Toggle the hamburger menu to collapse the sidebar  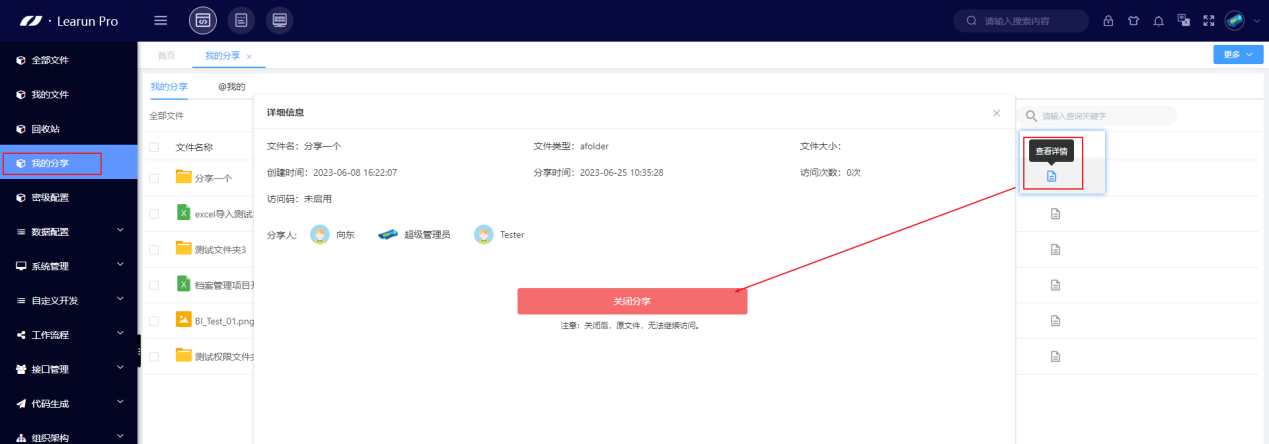tap(161, 20)
